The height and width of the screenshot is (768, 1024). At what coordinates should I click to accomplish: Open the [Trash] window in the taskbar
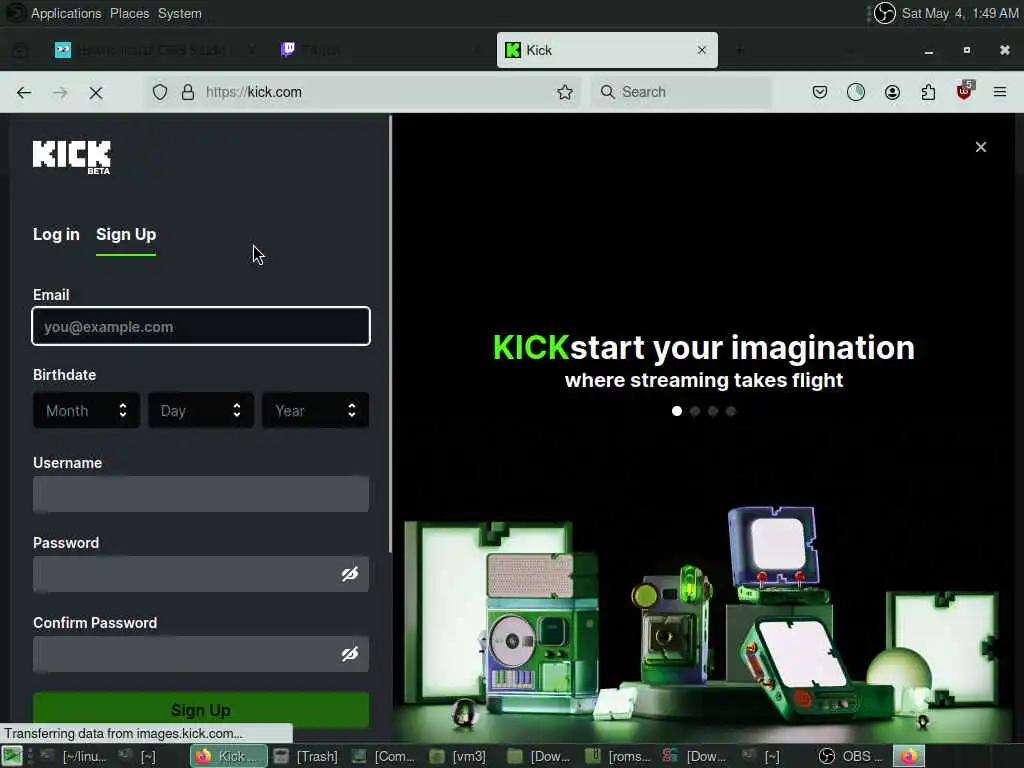pos(307,756)
